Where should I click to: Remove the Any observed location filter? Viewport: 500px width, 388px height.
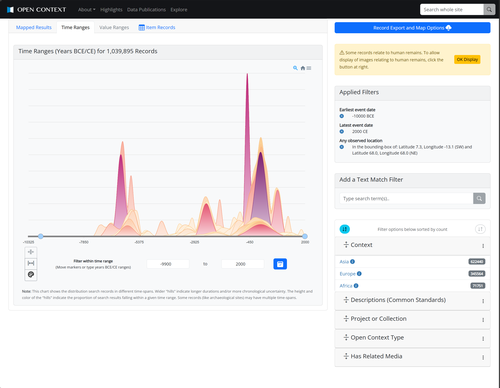coord(342,147)
